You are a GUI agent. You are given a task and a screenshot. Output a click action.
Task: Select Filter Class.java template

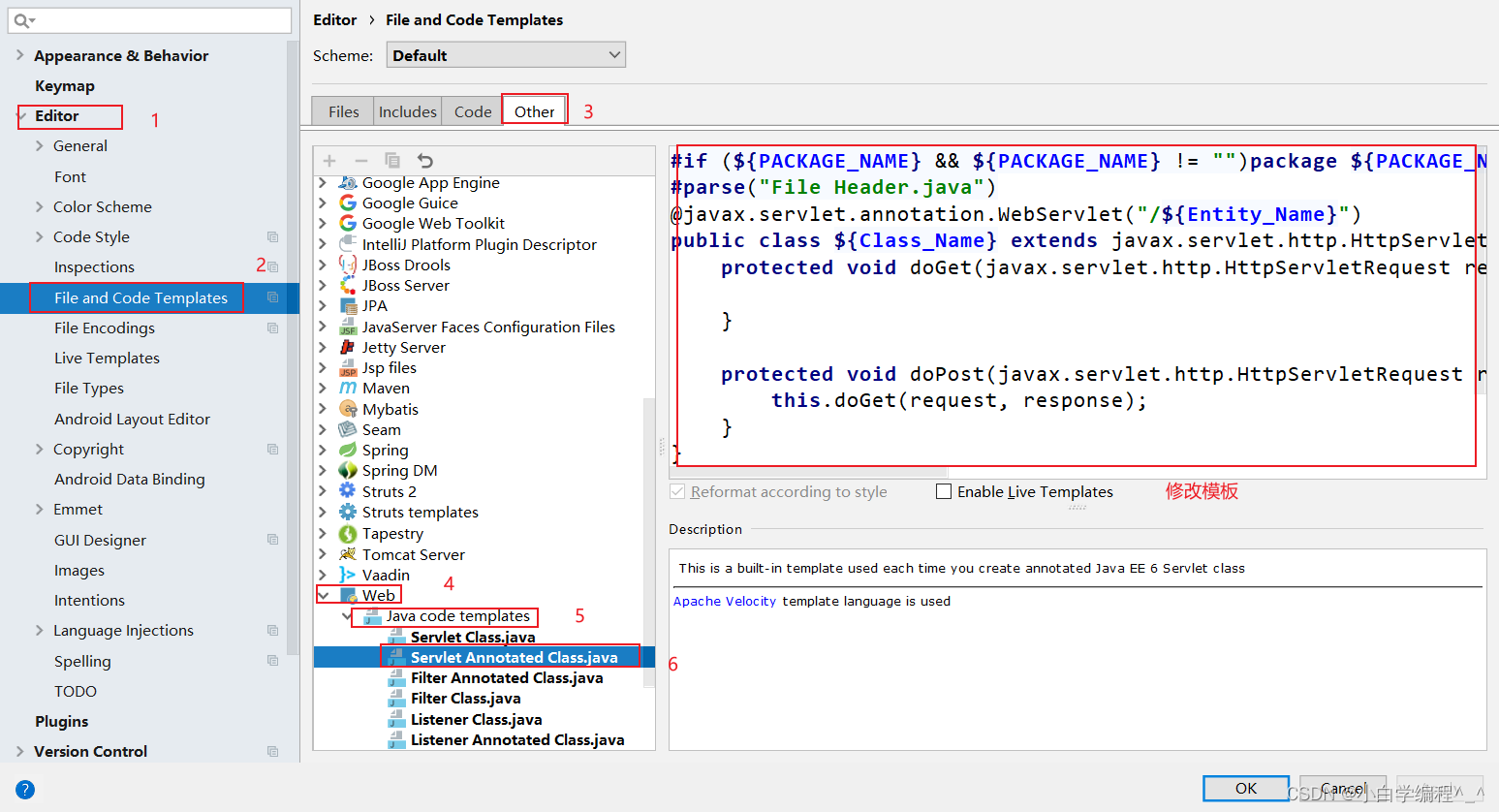[x=465, y=698]
